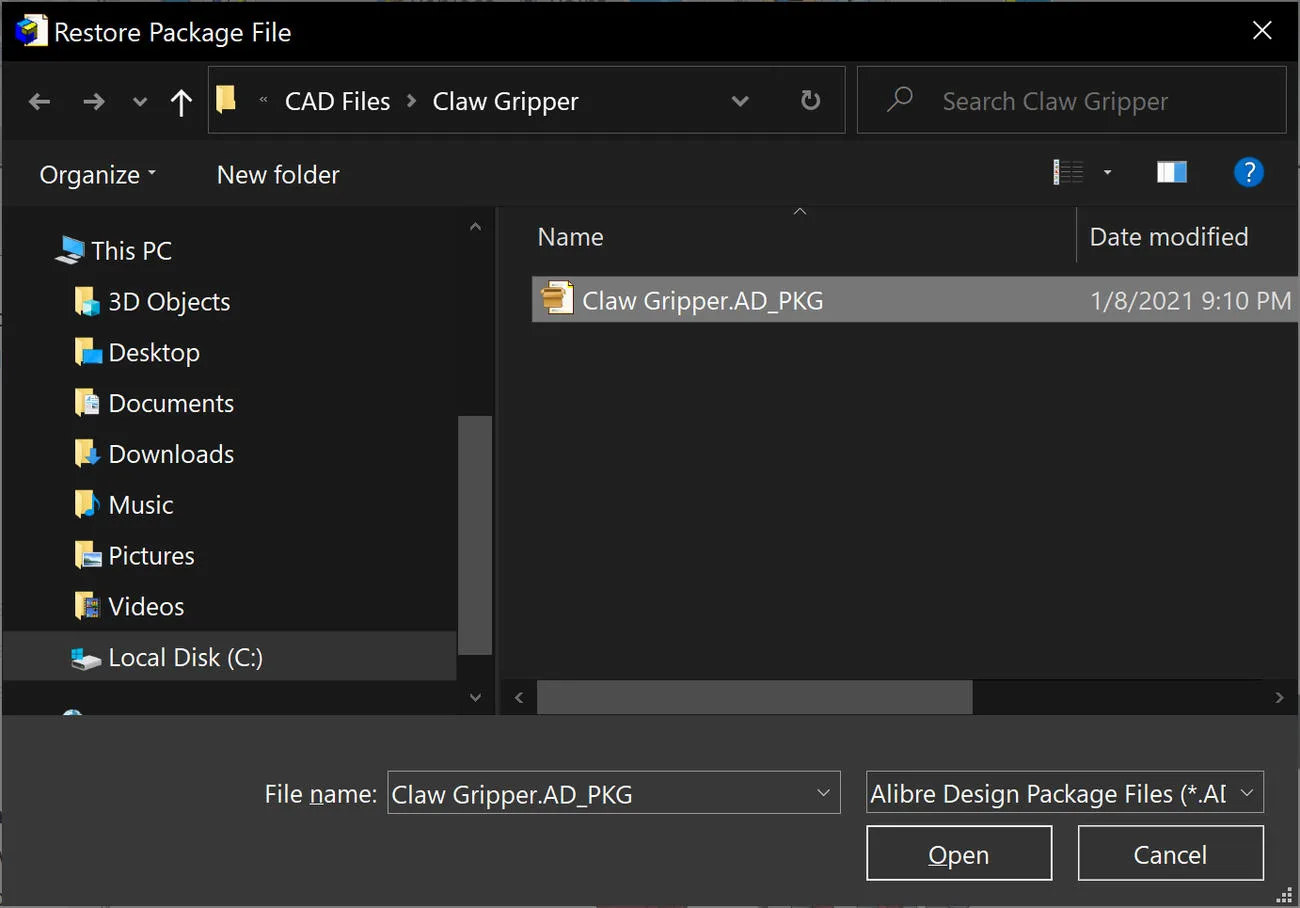Screen dimensions: 1300x908
Task: Go back to the previous folder
Action: point(40,101)
